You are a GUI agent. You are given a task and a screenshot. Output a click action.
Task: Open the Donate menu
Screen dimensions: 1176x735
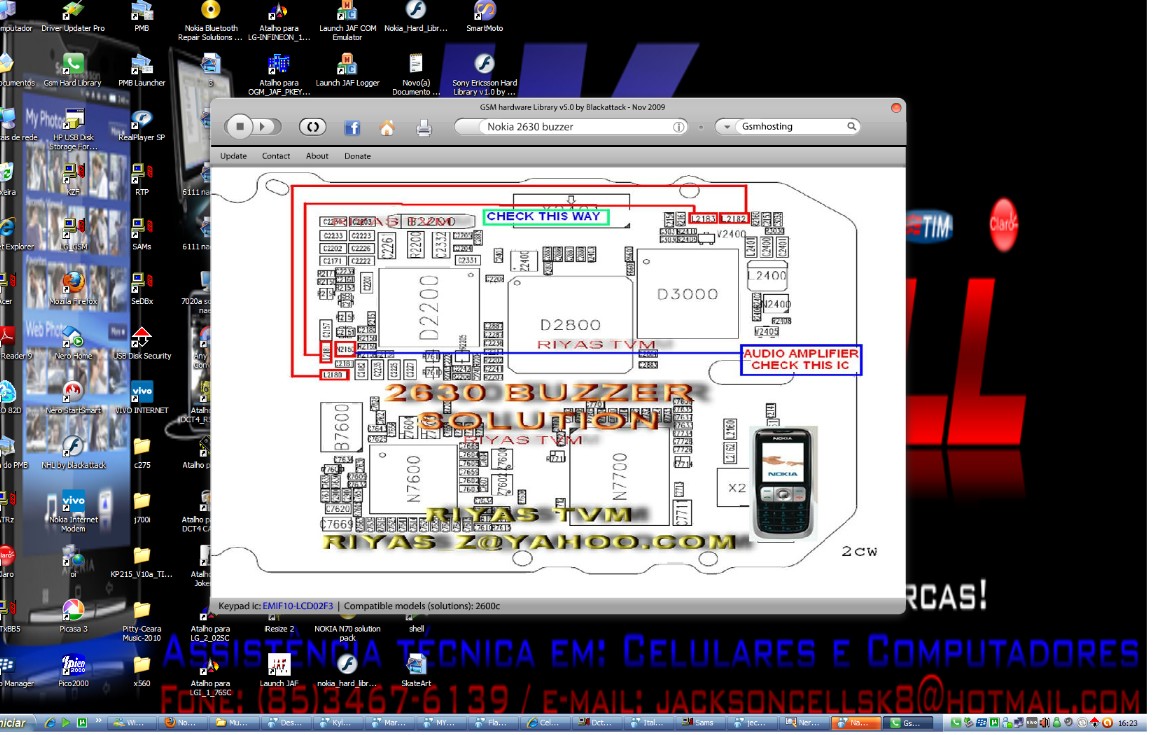[358, 156]
